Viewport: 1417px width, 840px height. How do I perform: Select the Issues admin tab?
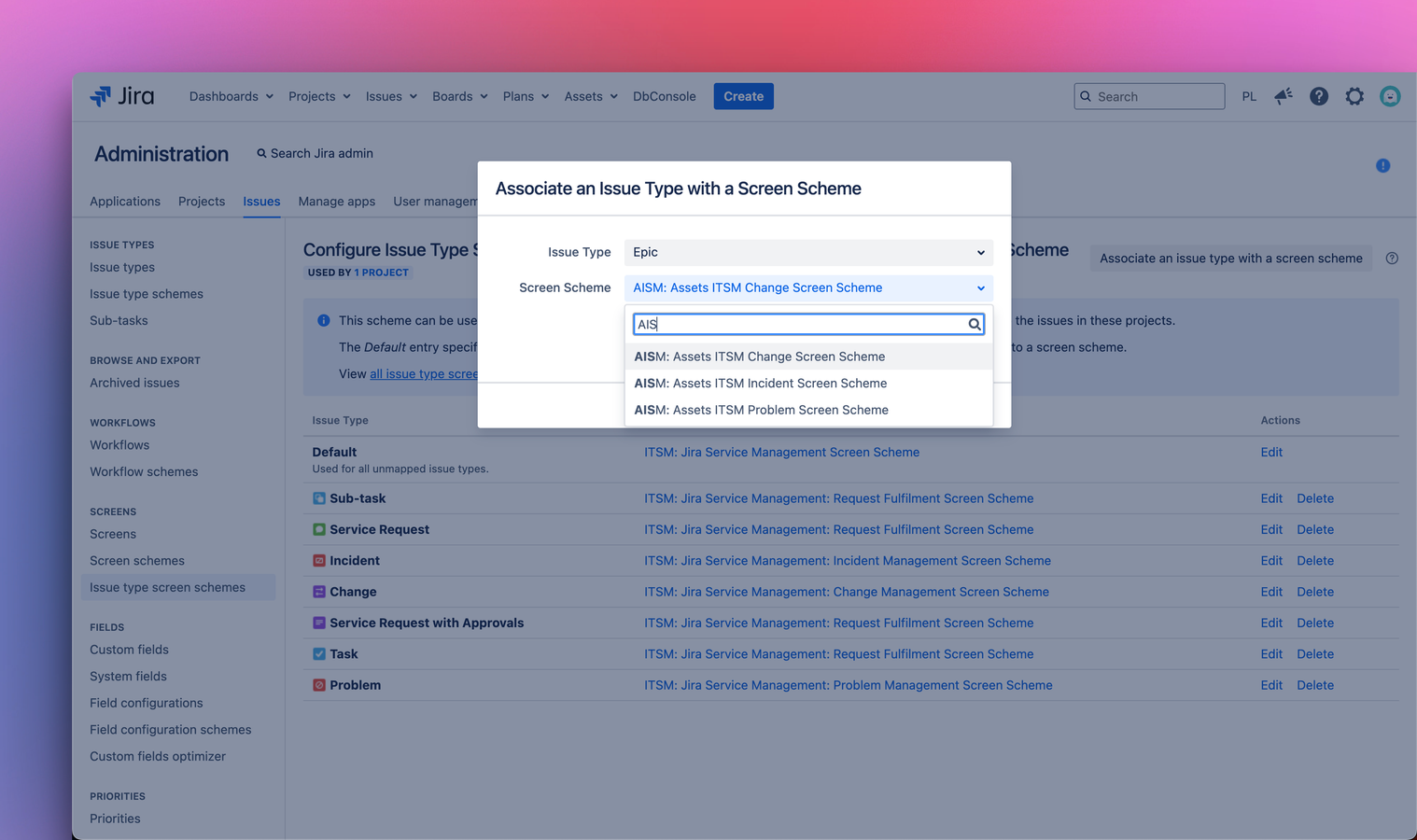click(261, 202)
